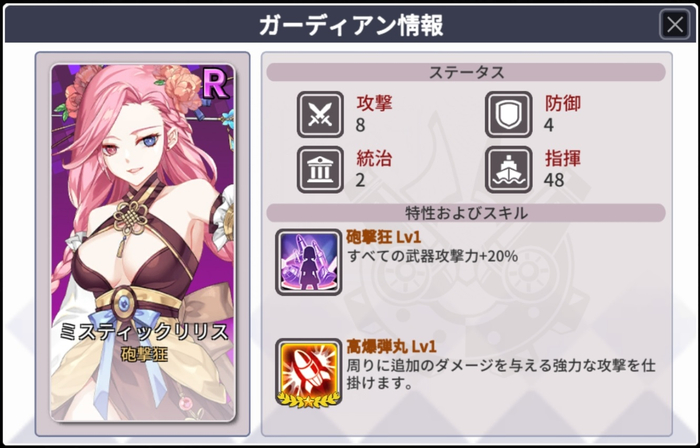
Task: Click the crossed swords attack icon
Action: coord(320,115)
